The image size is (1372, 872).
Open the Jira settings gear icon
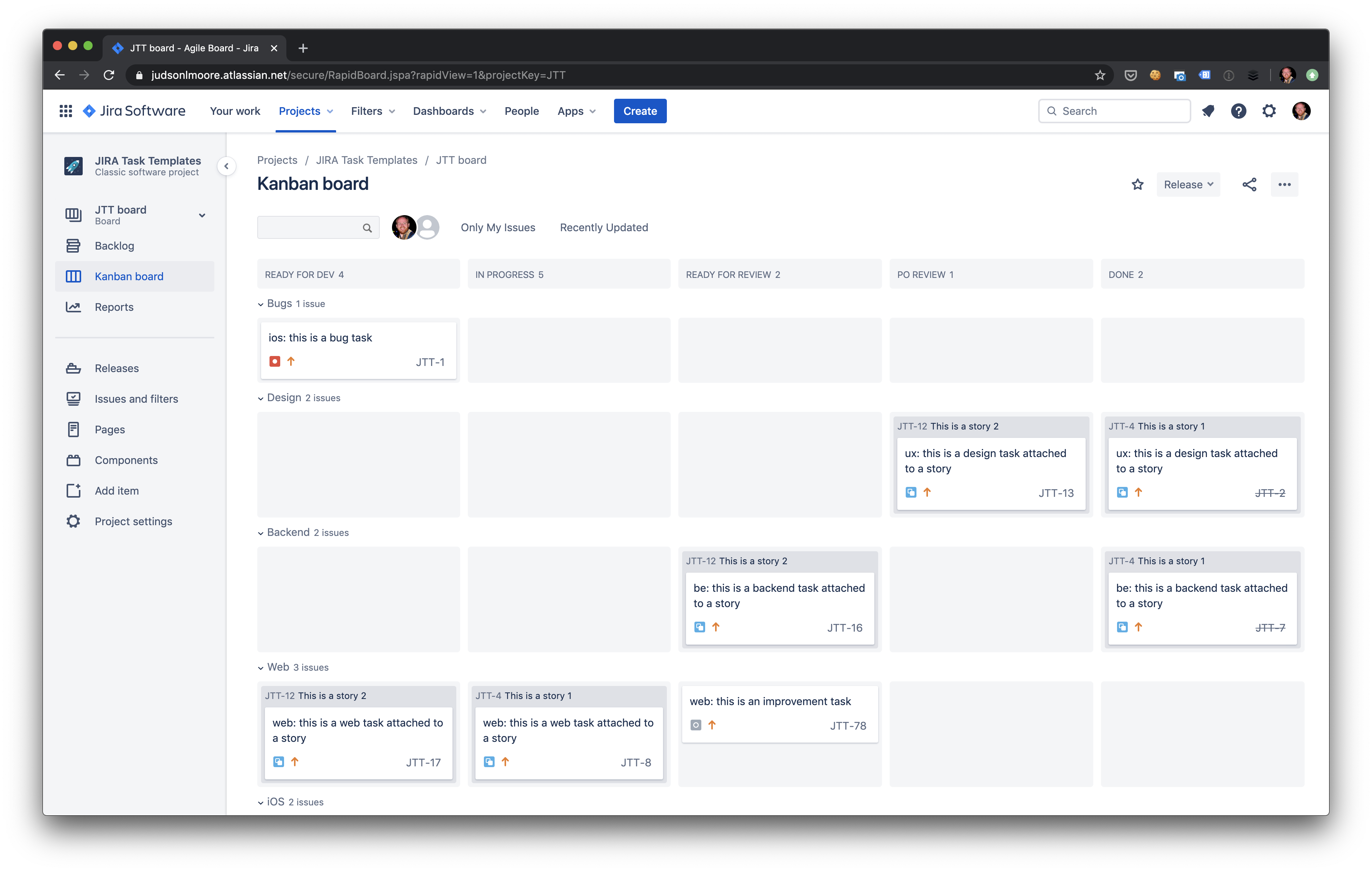(1269, 111)
